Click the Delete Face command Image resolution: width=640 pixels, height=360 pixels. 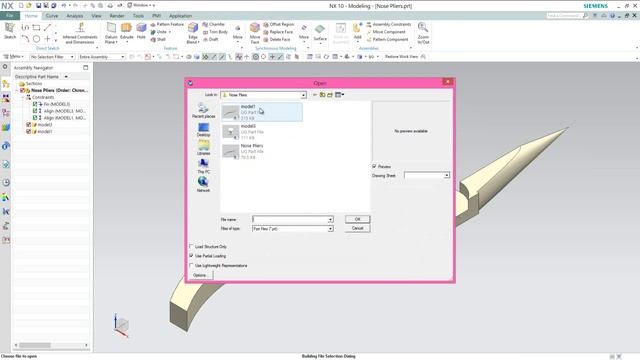277,40
